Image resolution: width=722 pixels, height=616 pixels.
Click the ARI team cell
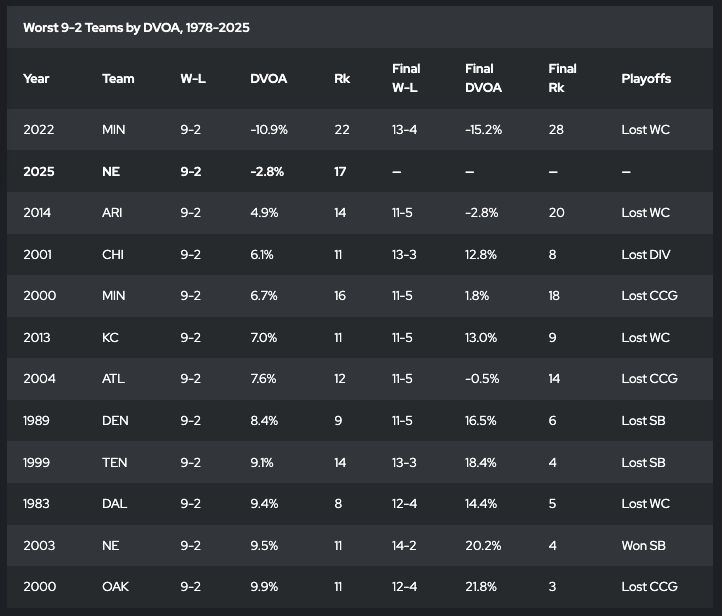click(112, 213)
